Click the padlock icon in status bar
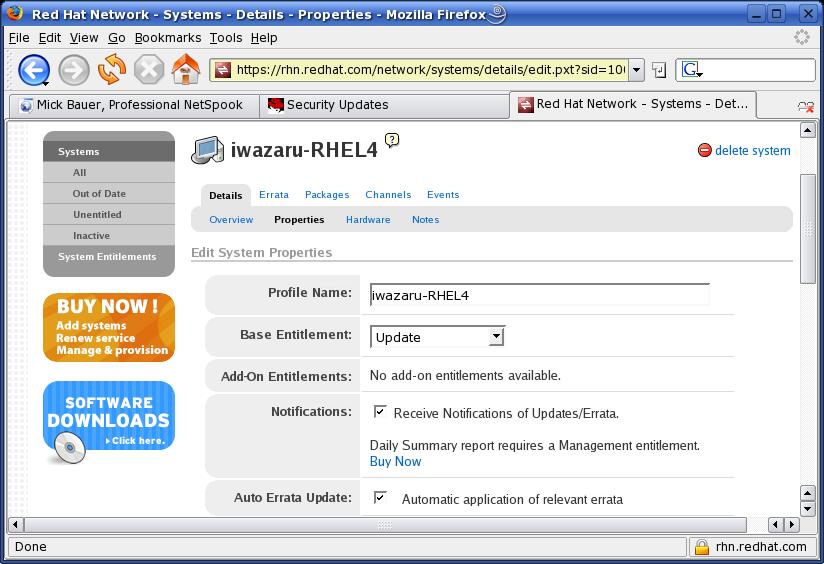This screenshot has height=564, width=824. pyautogui.click(x=702, y=547)
